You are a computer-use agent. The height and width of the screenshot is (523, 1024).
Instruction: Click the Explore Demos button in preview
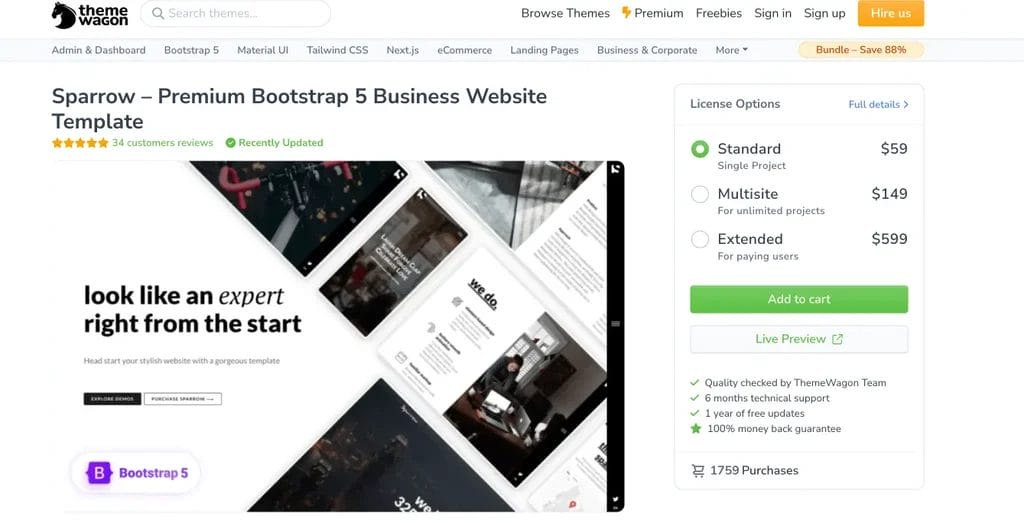coord(112,398)
